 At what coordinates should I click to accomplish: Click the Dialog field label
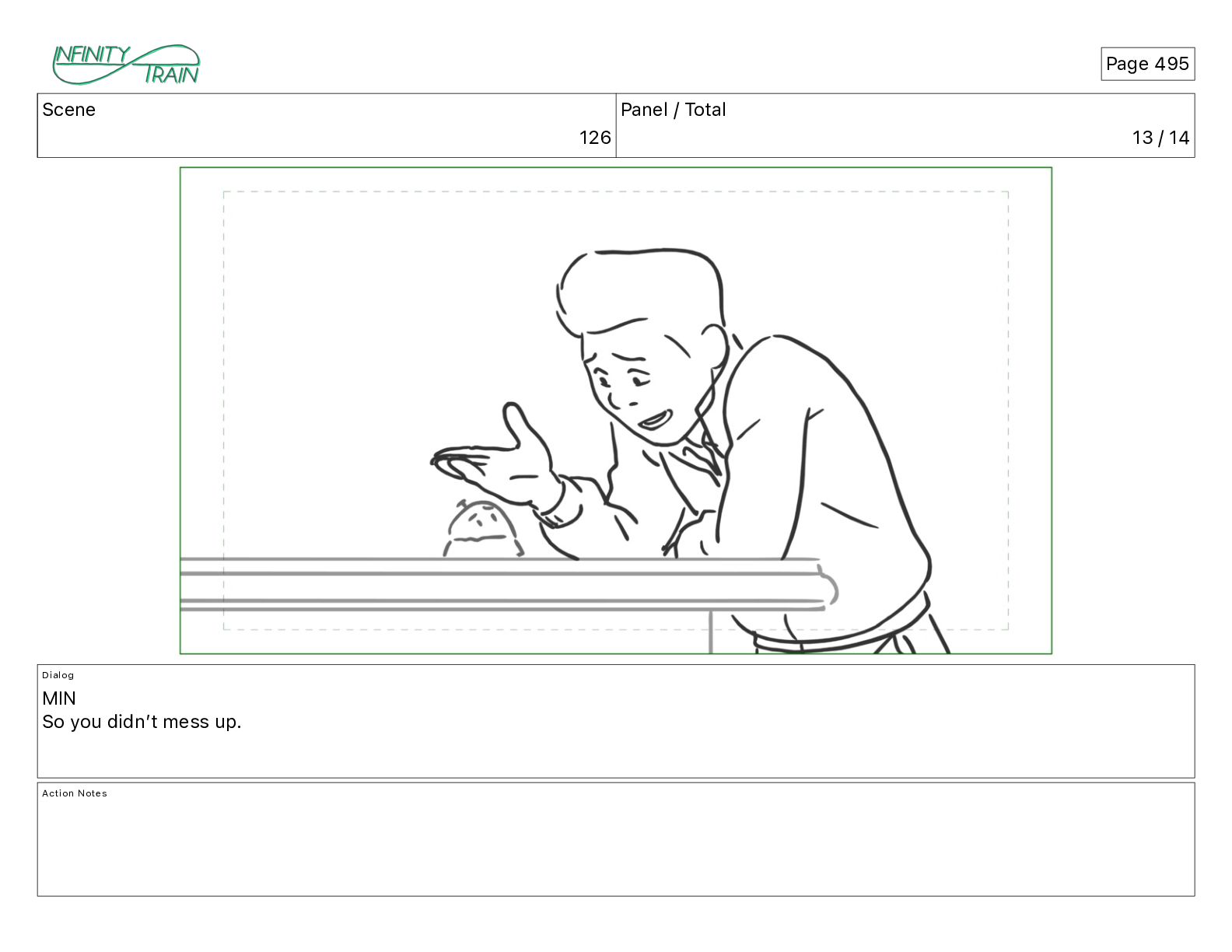tap(58, 675)
